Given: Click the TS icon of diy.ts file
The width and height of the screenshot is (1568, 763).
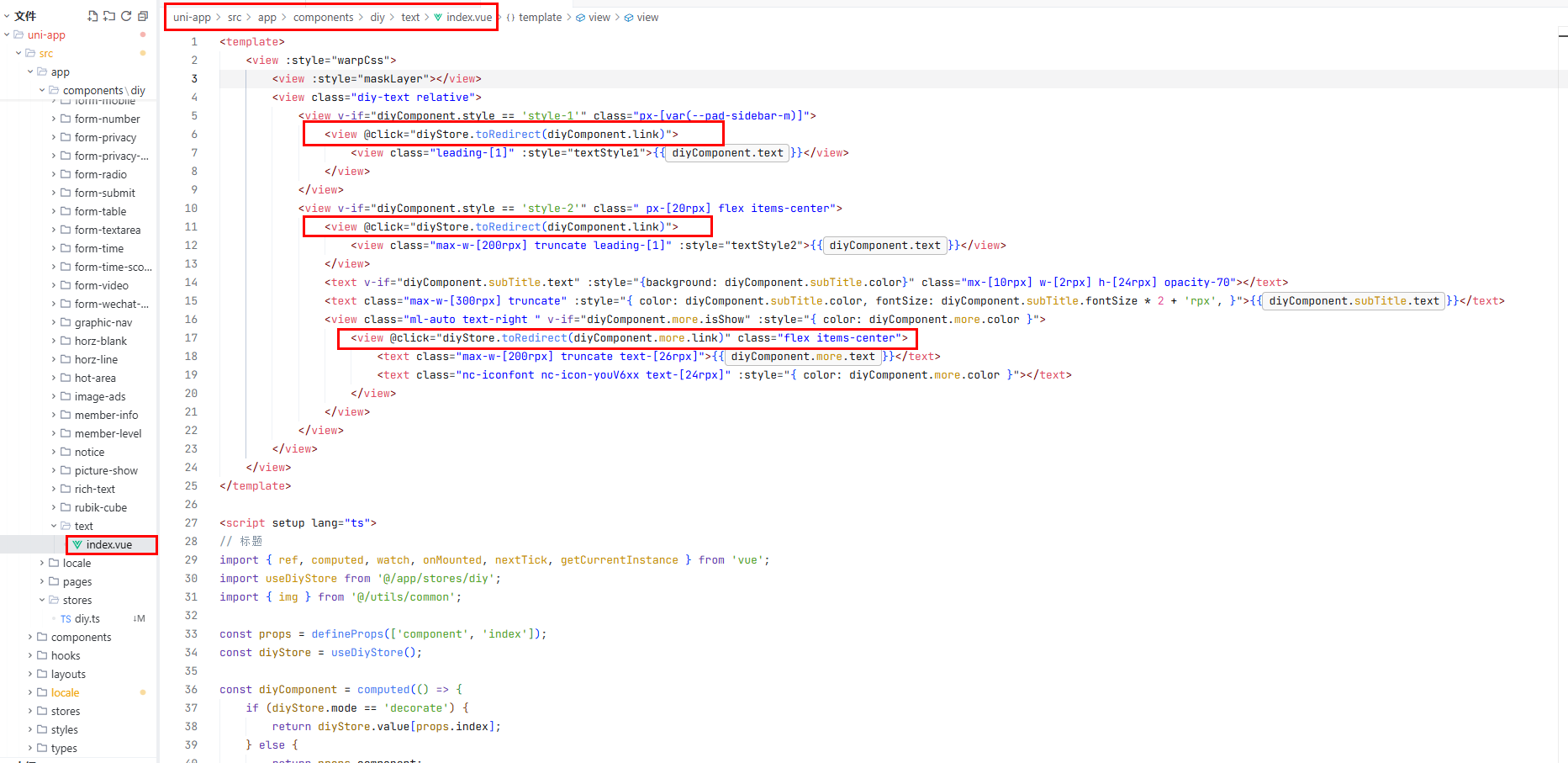Looking at the screenshot, I should tap(66, 619).
